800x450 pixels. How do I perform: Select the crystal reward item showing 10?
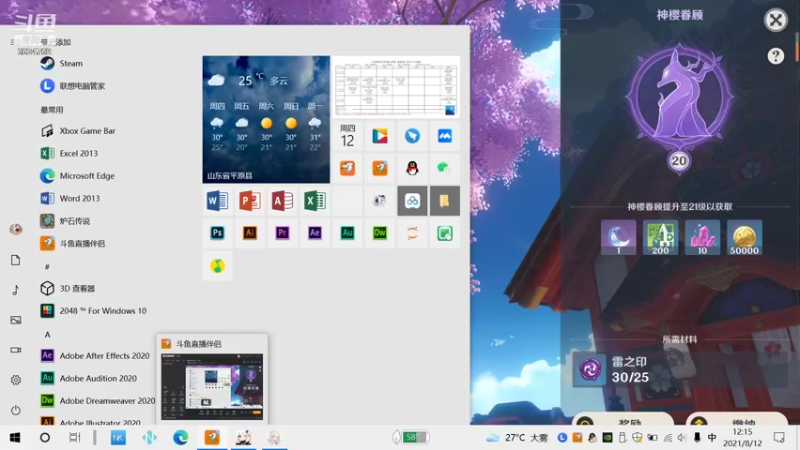pyautogui.click(x=702, y=238)
